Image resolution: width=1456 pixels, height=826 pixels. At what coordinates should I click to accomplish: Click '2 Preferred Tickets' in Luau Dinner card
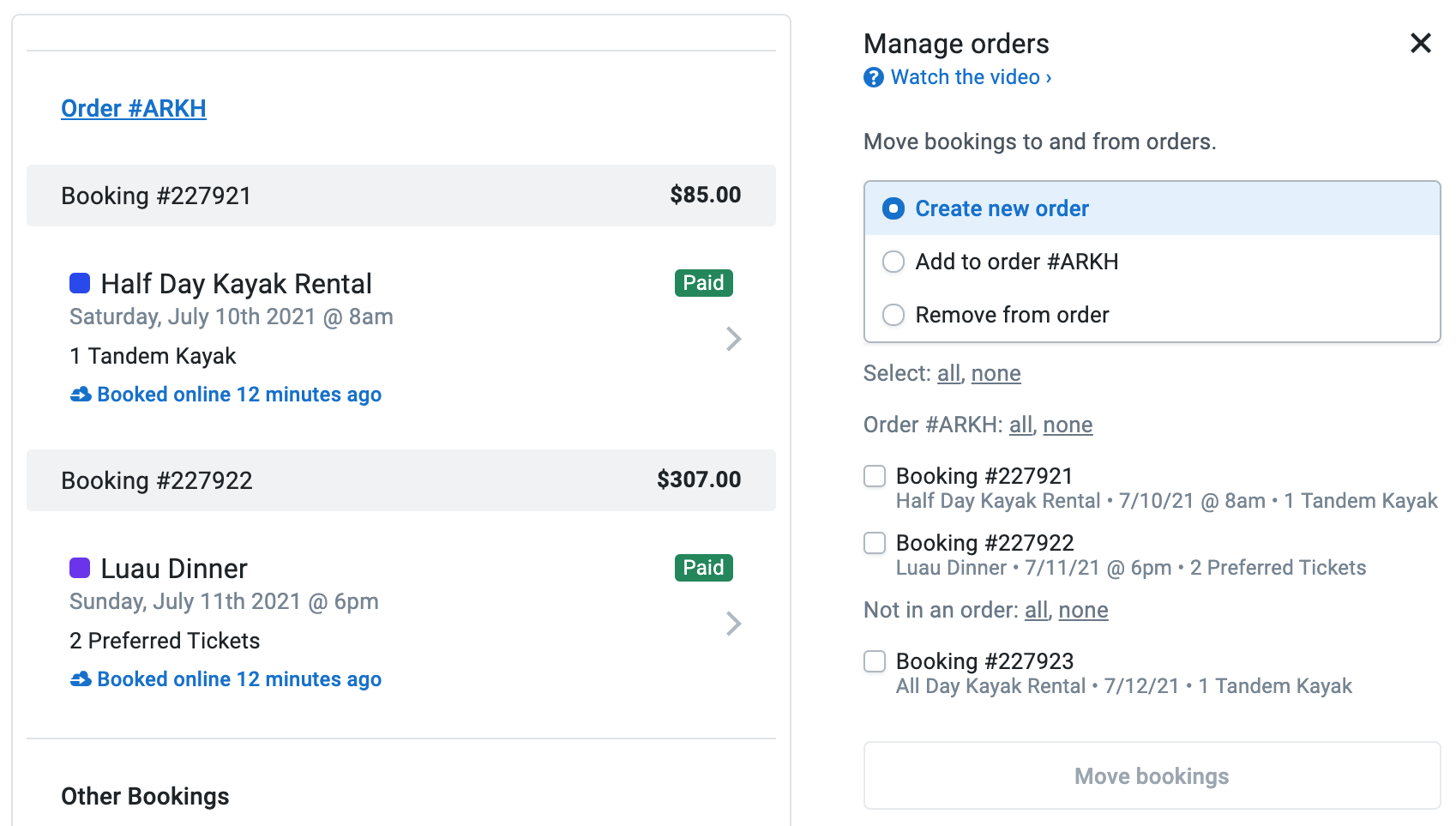click(165, 641)
